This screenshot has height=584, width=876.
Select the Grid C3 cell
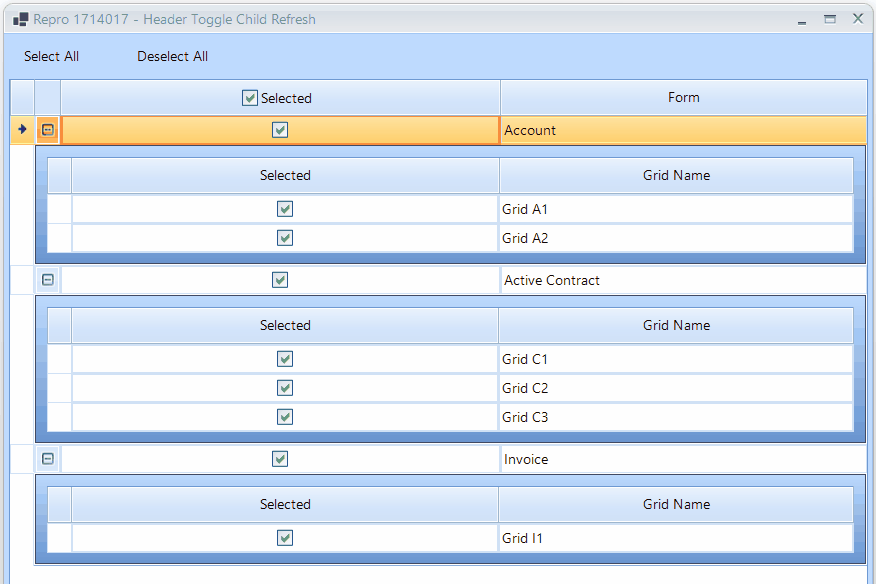tap(676, 417)
